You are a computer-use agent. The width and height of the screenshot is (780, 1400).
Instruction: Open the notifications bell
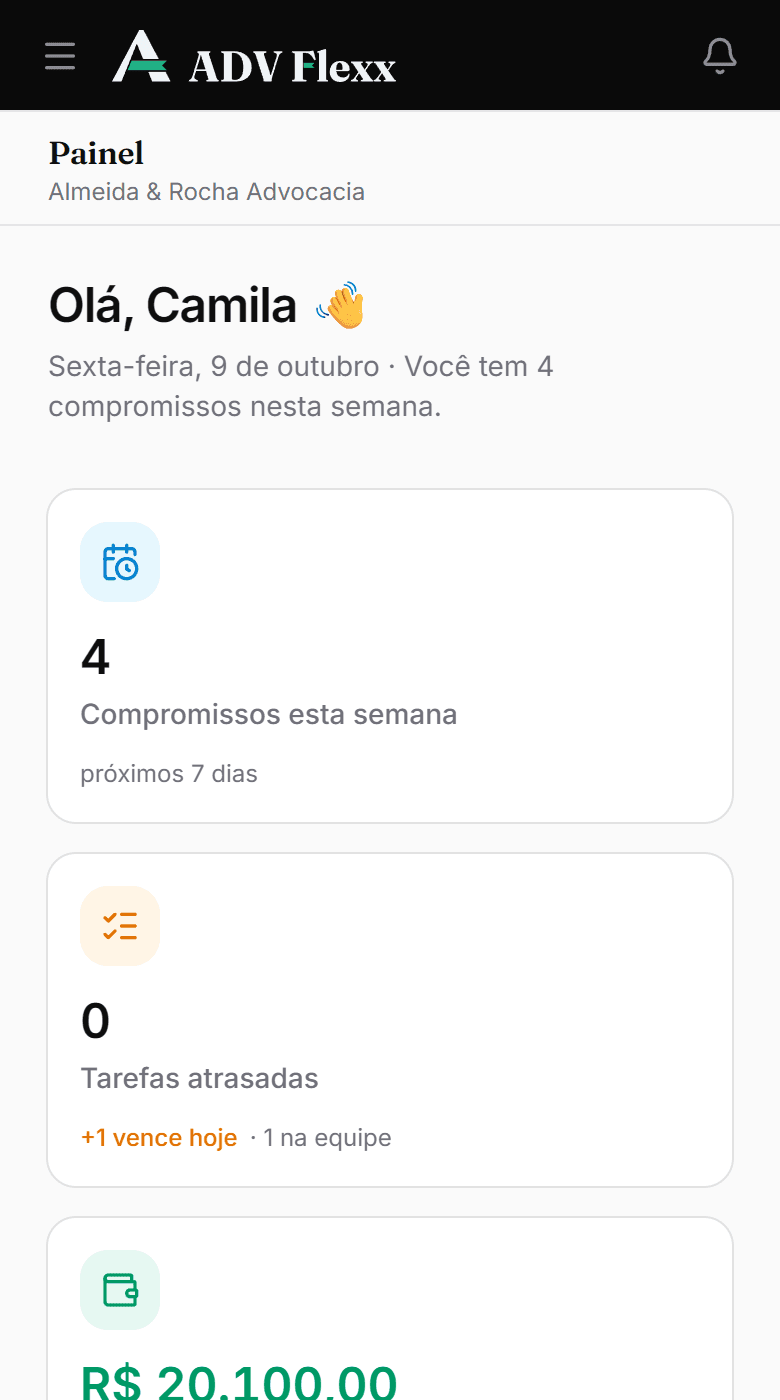720,56
